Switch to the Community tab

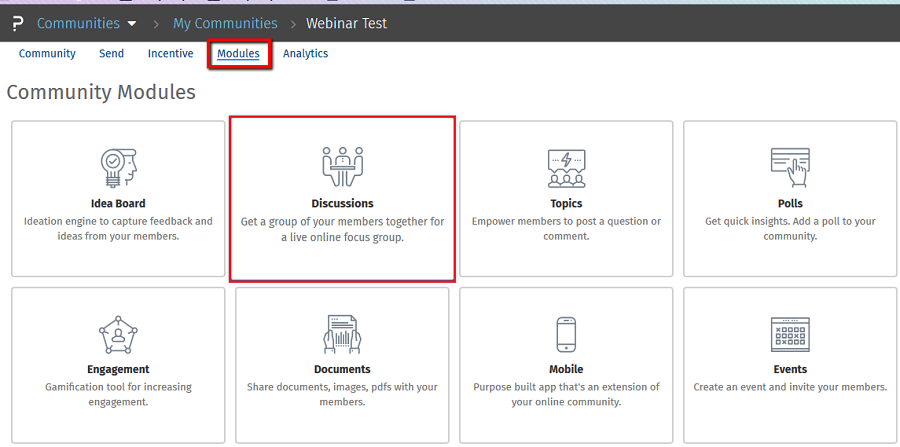pyautogui.click(x=47, y=53)
